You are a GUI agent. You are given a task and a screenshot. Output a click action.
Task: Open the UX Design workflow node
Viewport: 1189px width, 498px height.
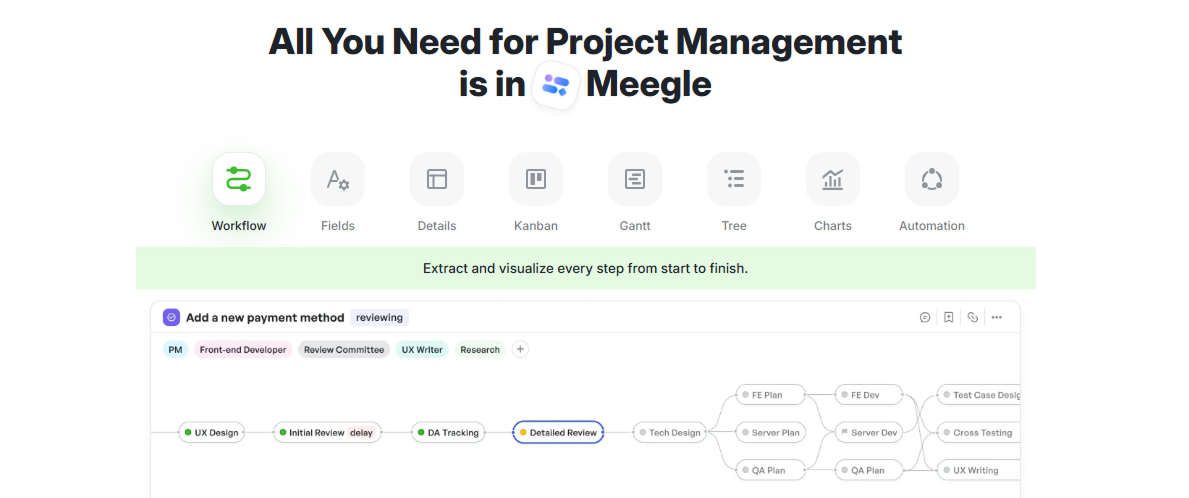tap(212, 433)
